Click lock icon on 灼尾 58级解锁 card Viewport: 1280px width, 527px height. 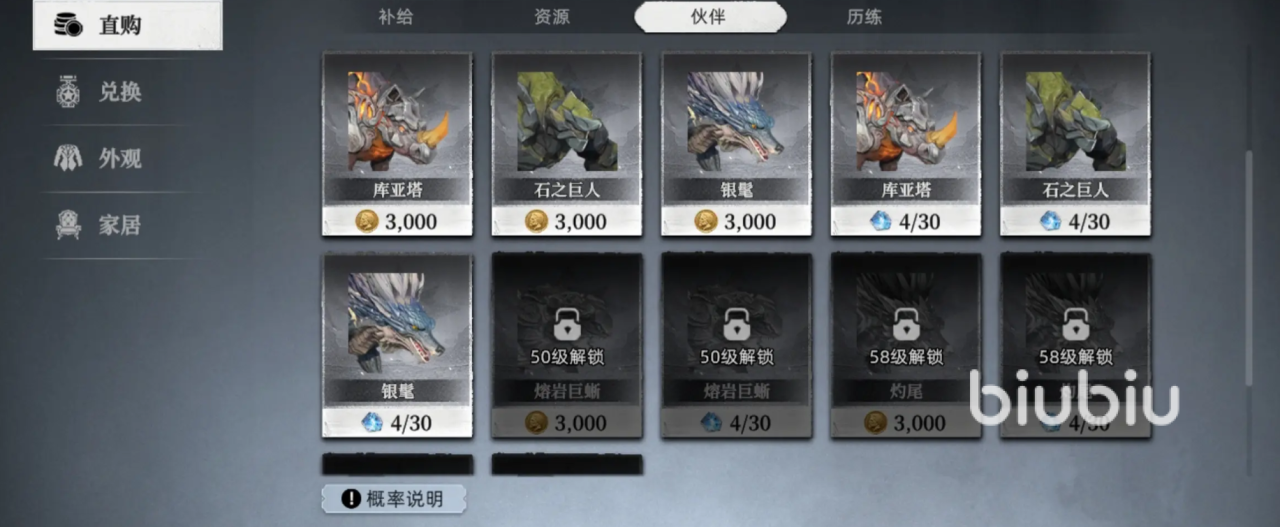(x=906, y=324)
